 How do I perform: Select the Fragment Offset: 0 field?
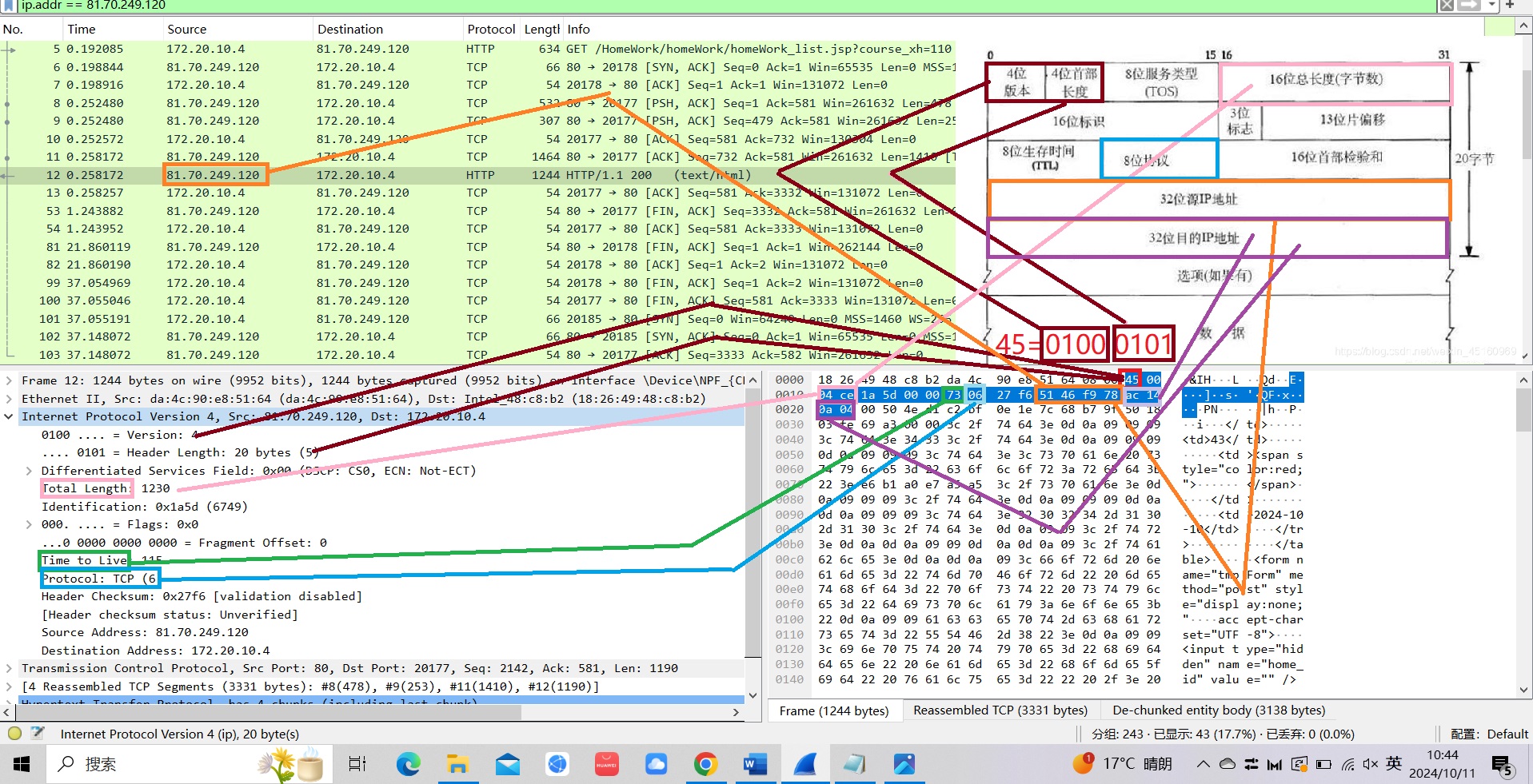(184, 543)
